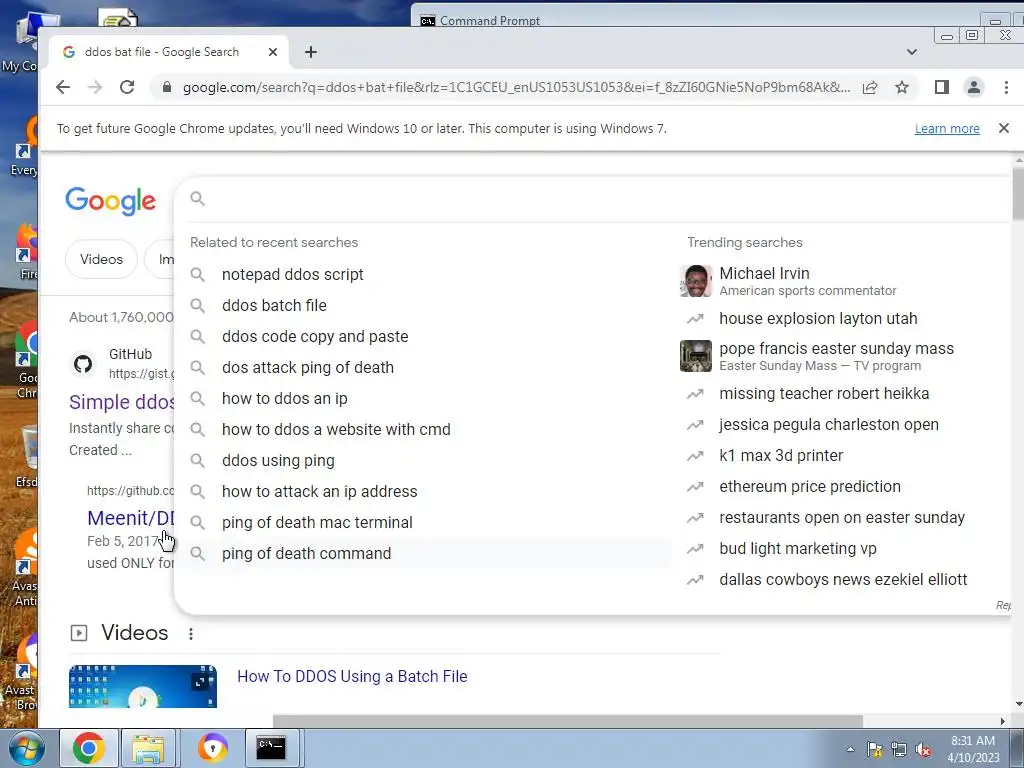The image size is (1024, 768).
Task: Open trending 'ethereum price prediction'
Action: coord(810,487)
